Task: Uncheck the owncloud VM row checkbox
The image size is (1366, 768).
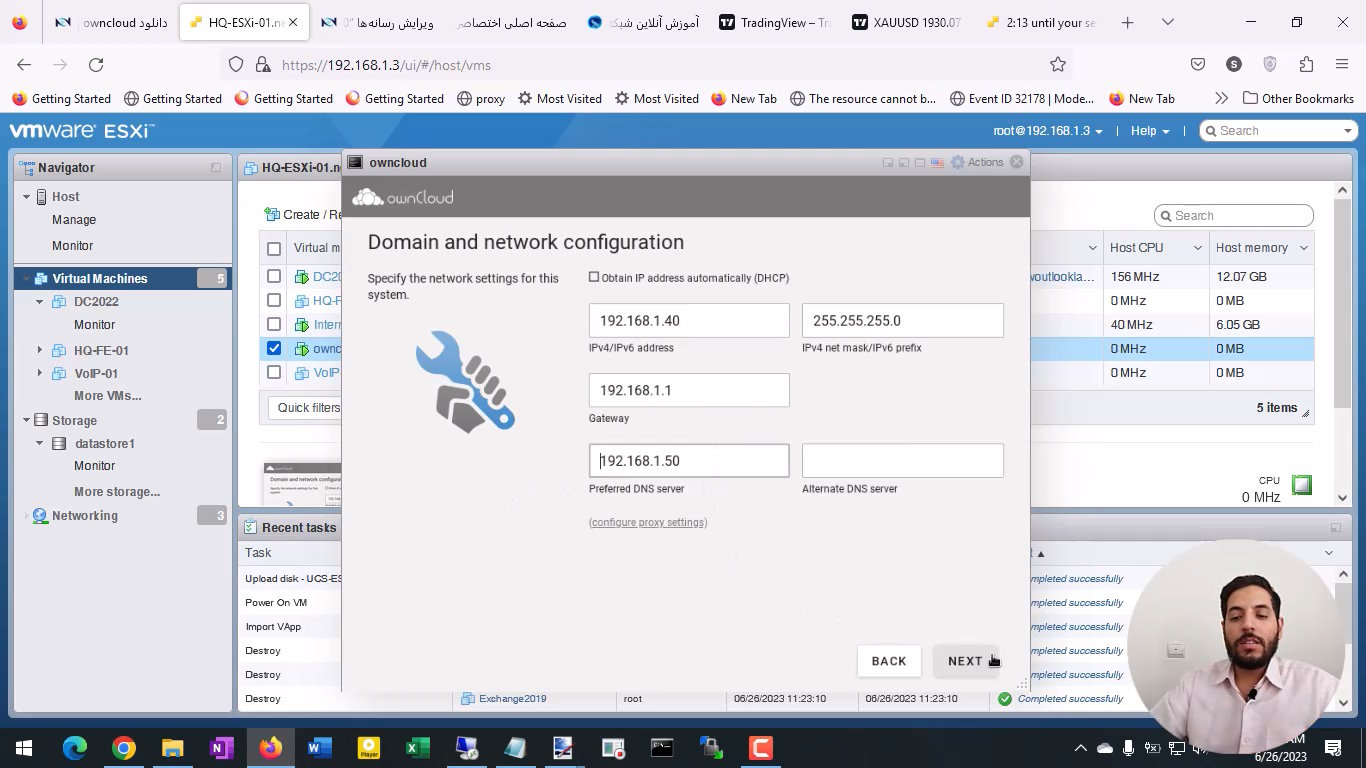Action: pos(274,348)
